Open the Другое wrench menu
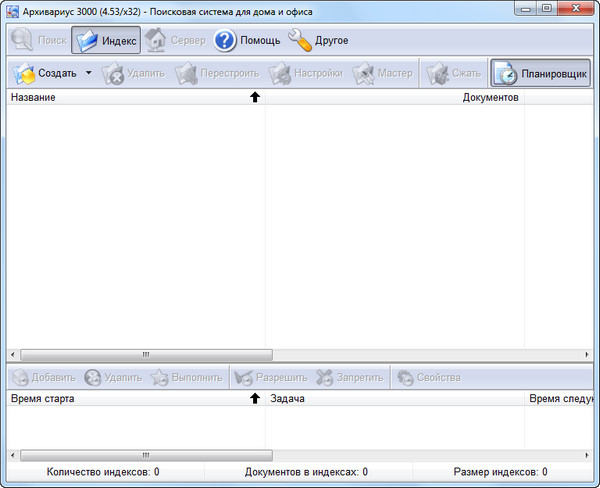Image resolution: width=600 pixels, height=488 pixels. [x=300, y=41]
